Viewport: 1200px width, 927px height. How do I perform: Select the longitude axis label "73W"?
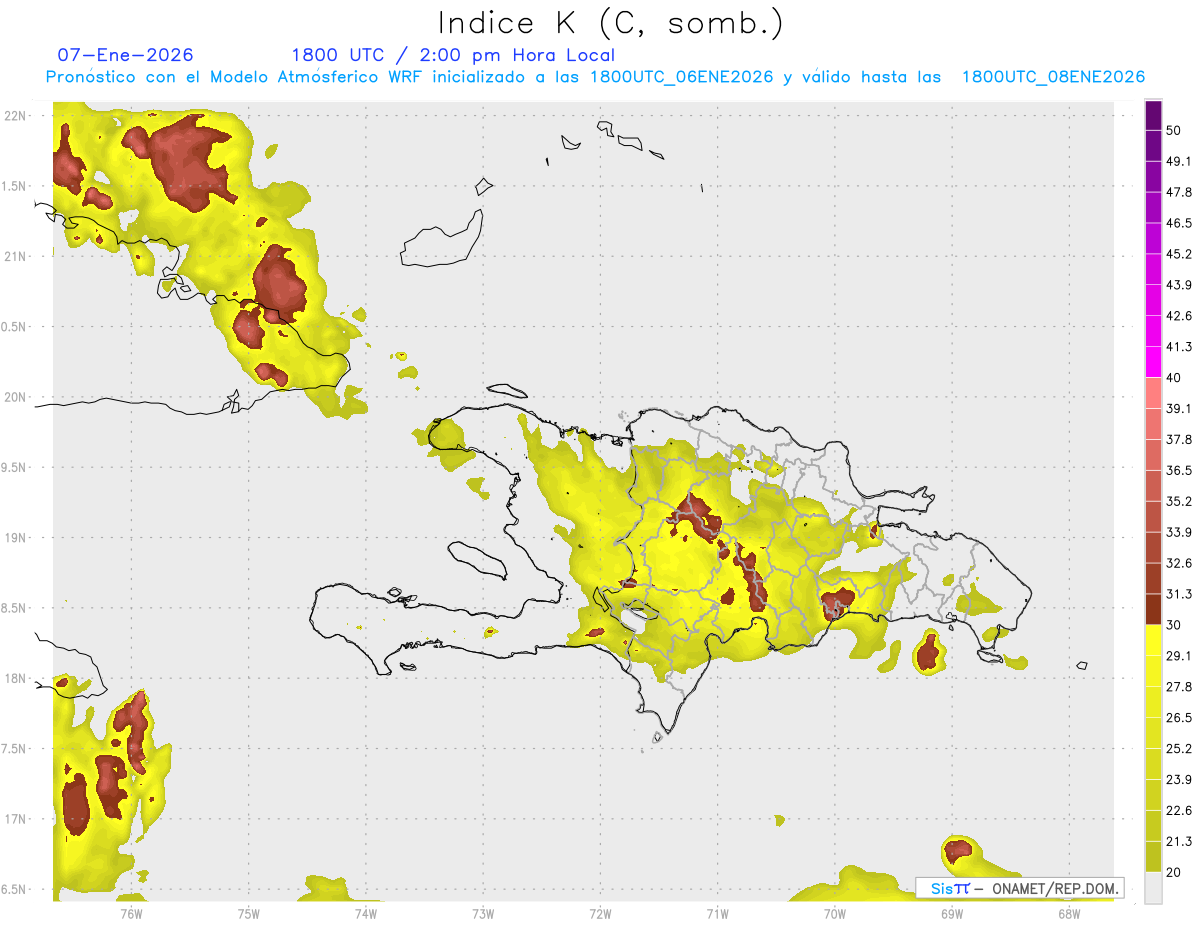click(x=483, y=914)
